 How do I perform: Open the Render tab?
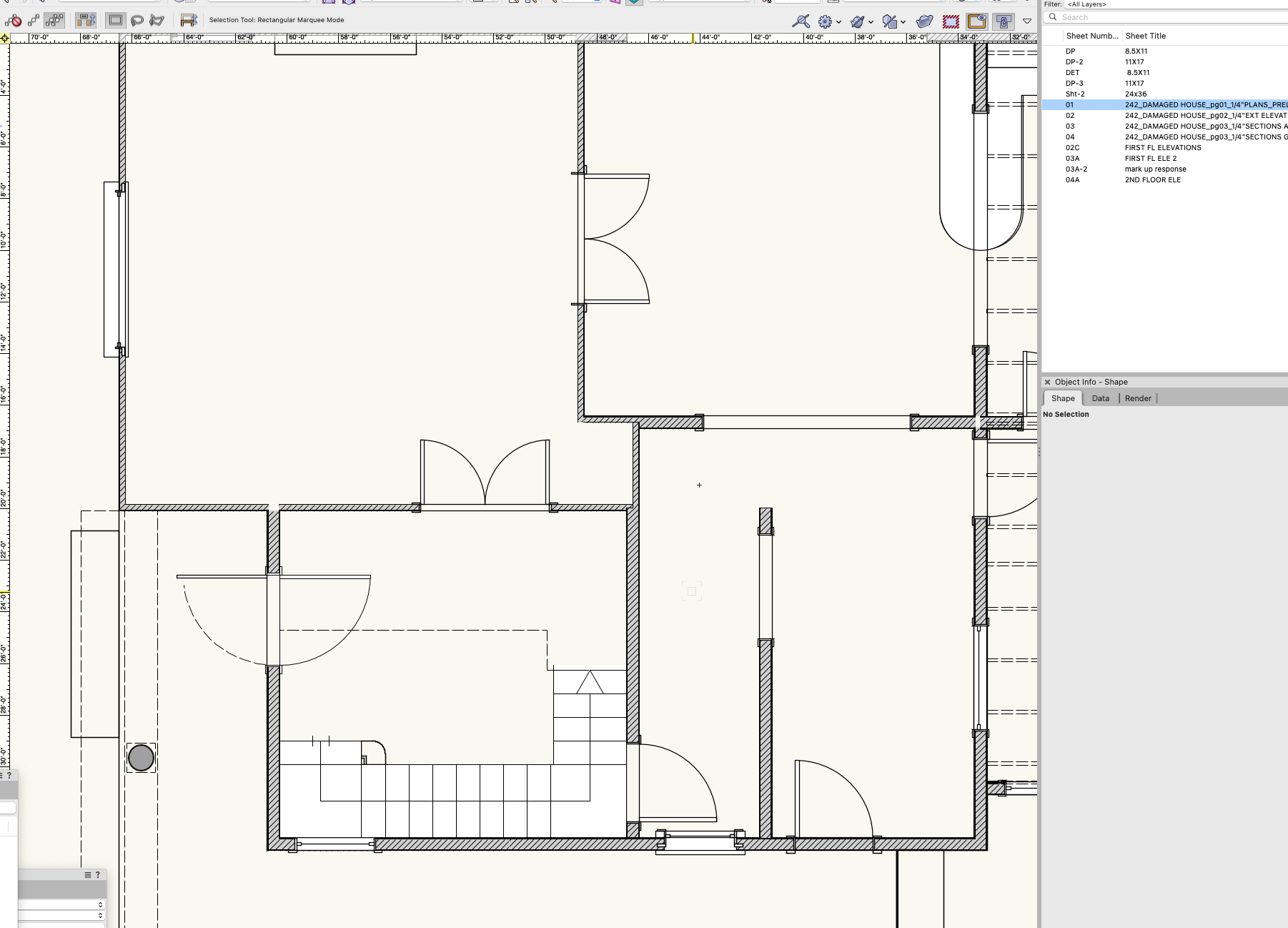[1138, 398]
